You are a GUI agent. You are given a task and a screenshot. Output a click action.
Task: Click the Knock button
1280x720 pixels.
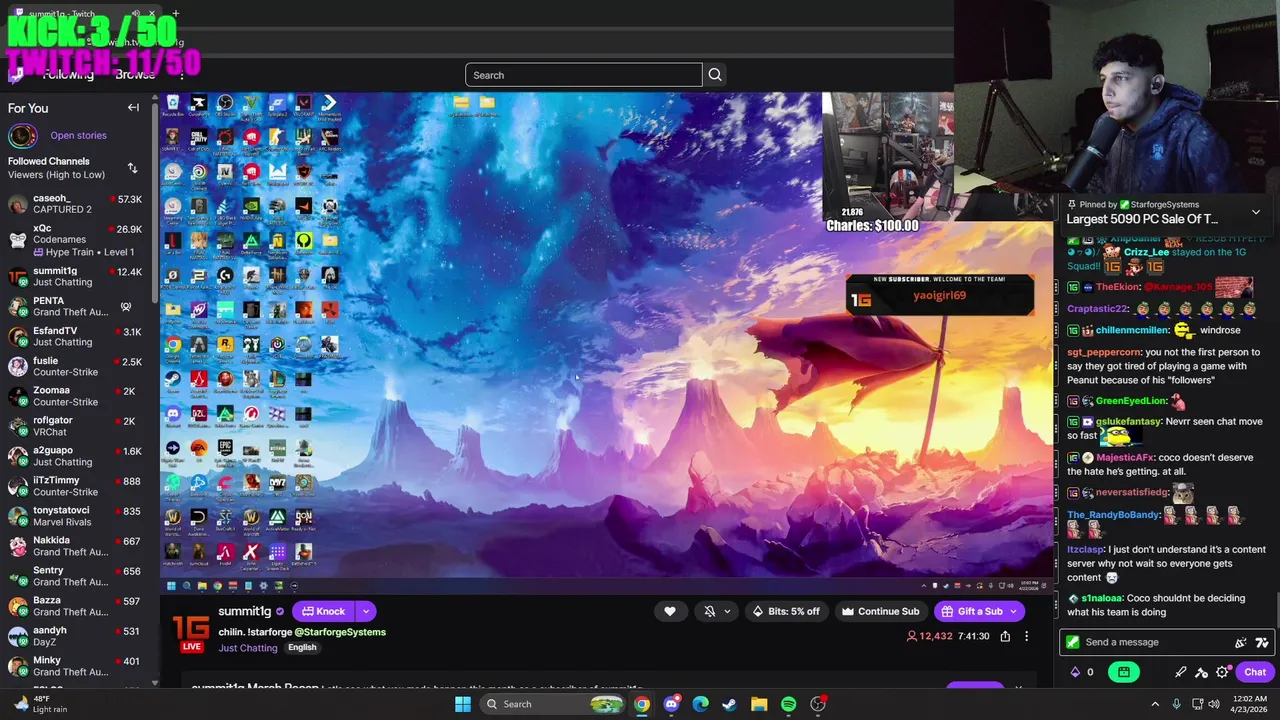click(323, 611)
